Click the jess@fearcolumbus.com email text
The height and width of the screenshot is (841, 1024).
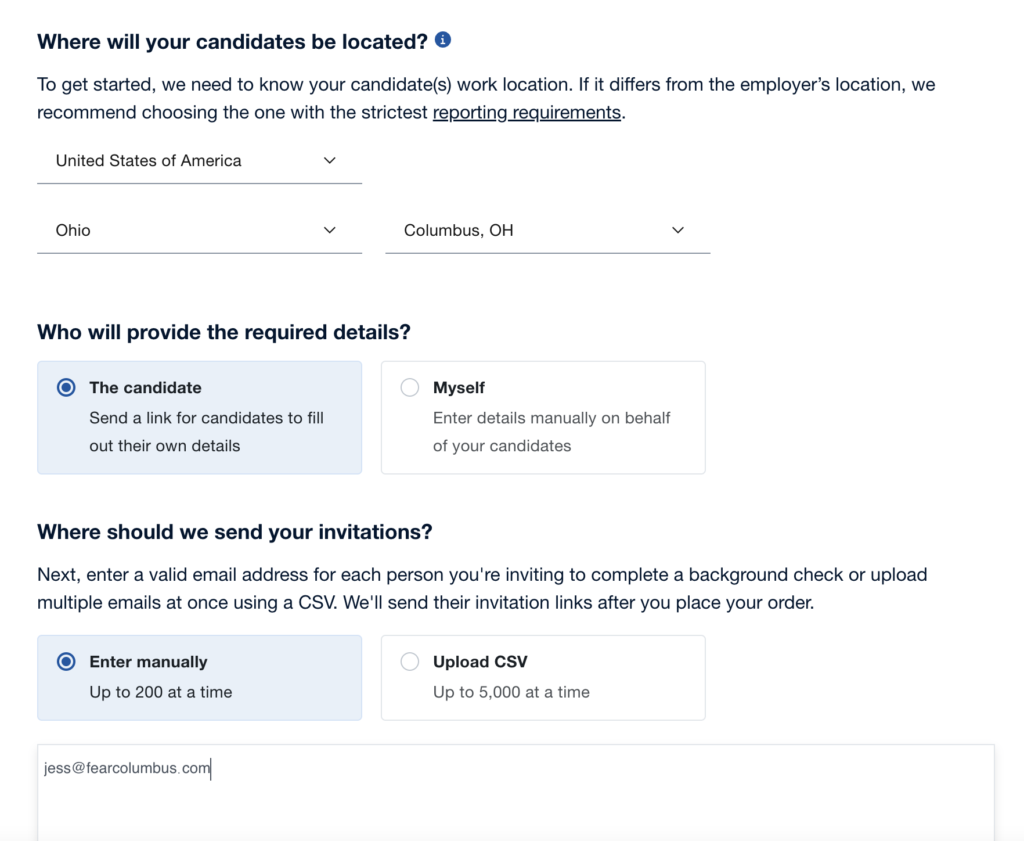pos(127,769)
